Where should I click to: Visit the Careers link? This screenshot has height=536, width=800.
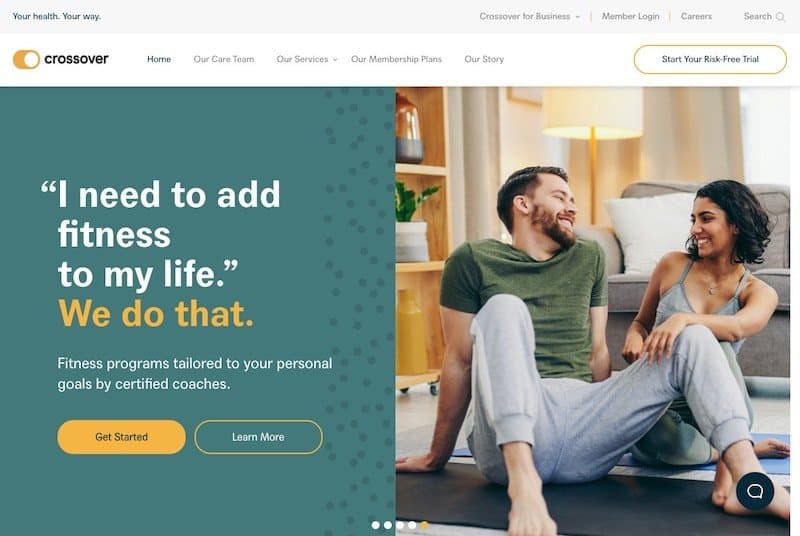tap(696, 16)
